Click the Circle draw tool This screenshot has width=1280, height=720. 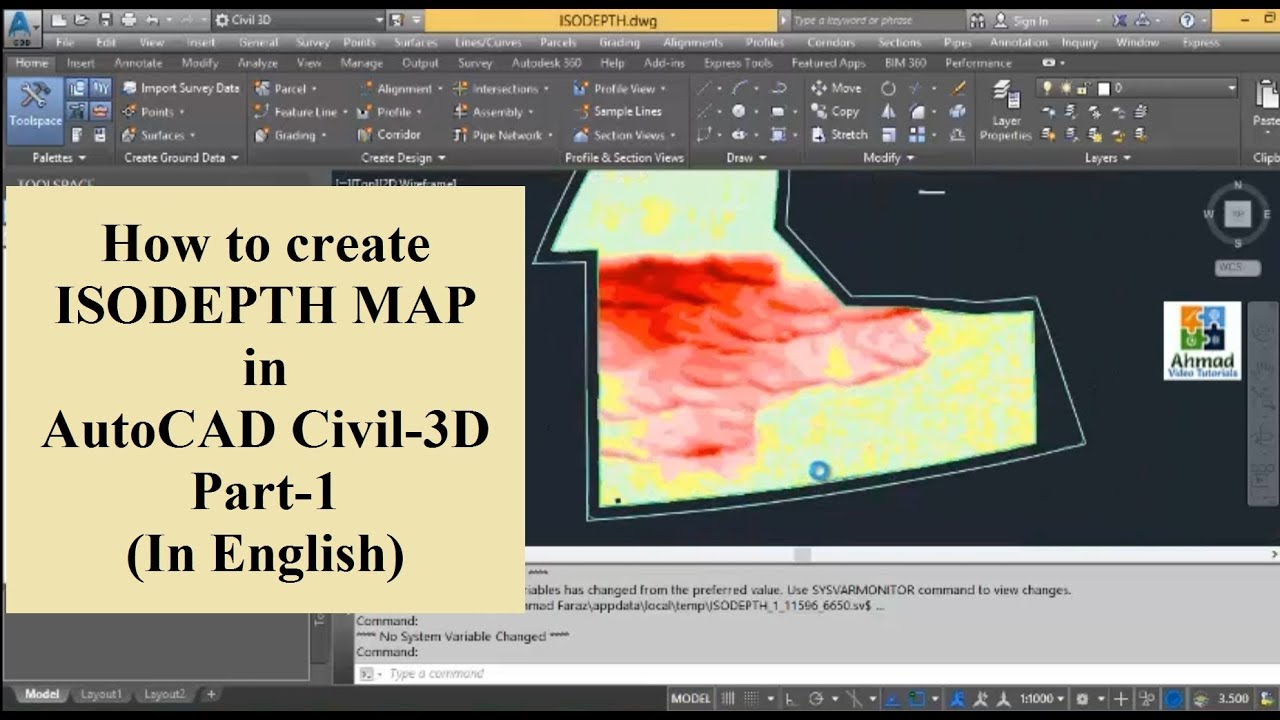tap(739, 111)
